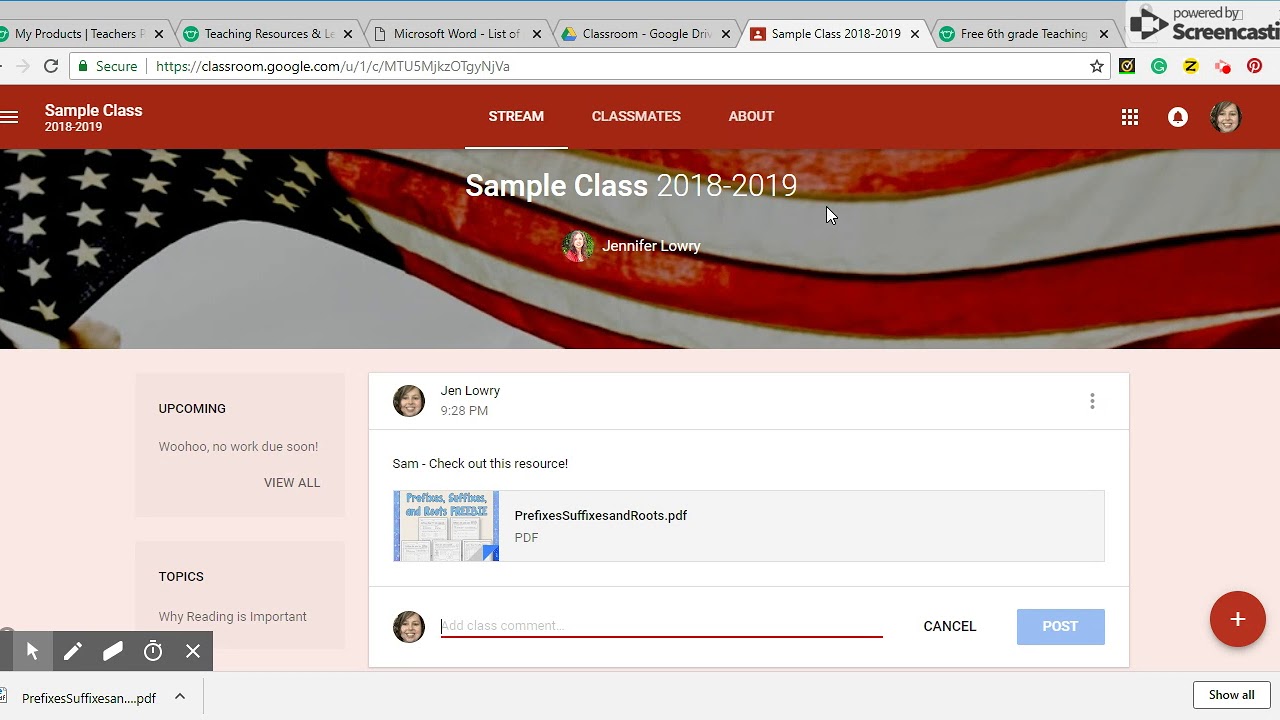Viewport: 1280px width, 720px height.
Task: Click the Grammarly extension icon
Action: 1159,66
